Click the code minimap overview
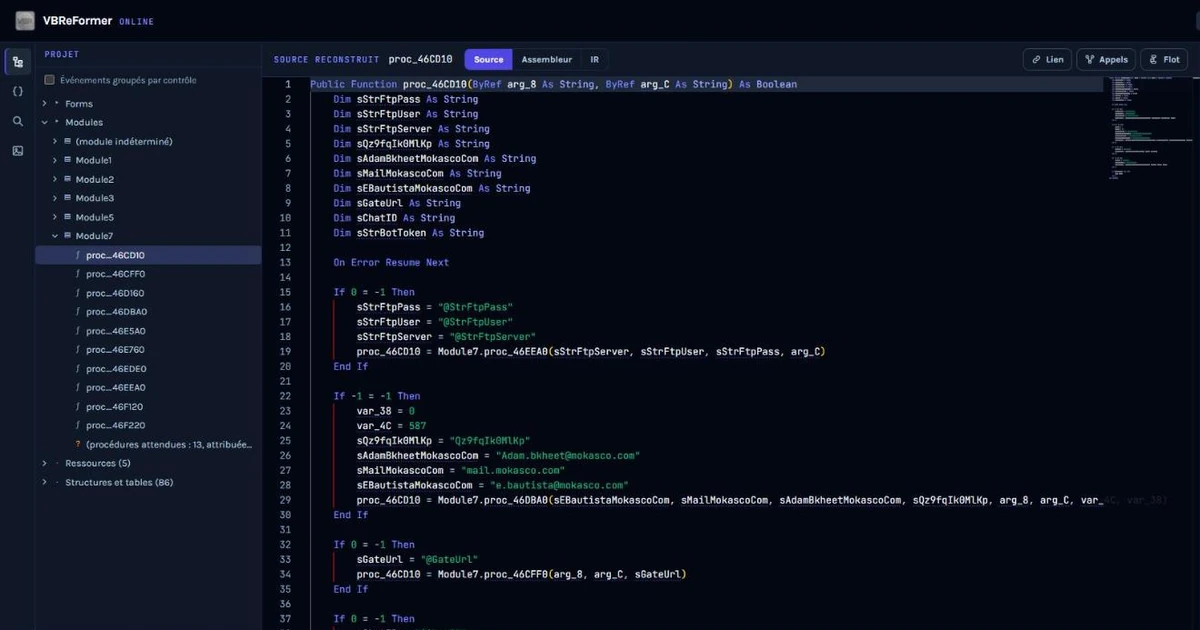 click(1150, 128)
